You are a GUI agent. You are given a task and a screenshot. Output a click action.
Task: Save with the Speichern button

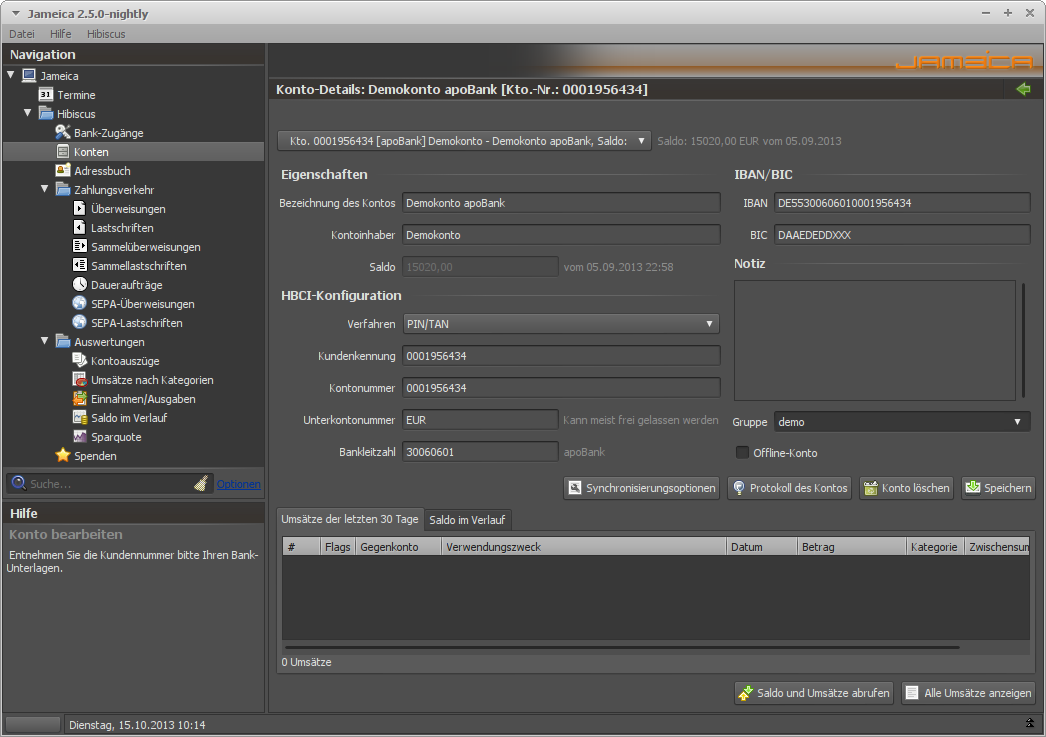[998, 488]
